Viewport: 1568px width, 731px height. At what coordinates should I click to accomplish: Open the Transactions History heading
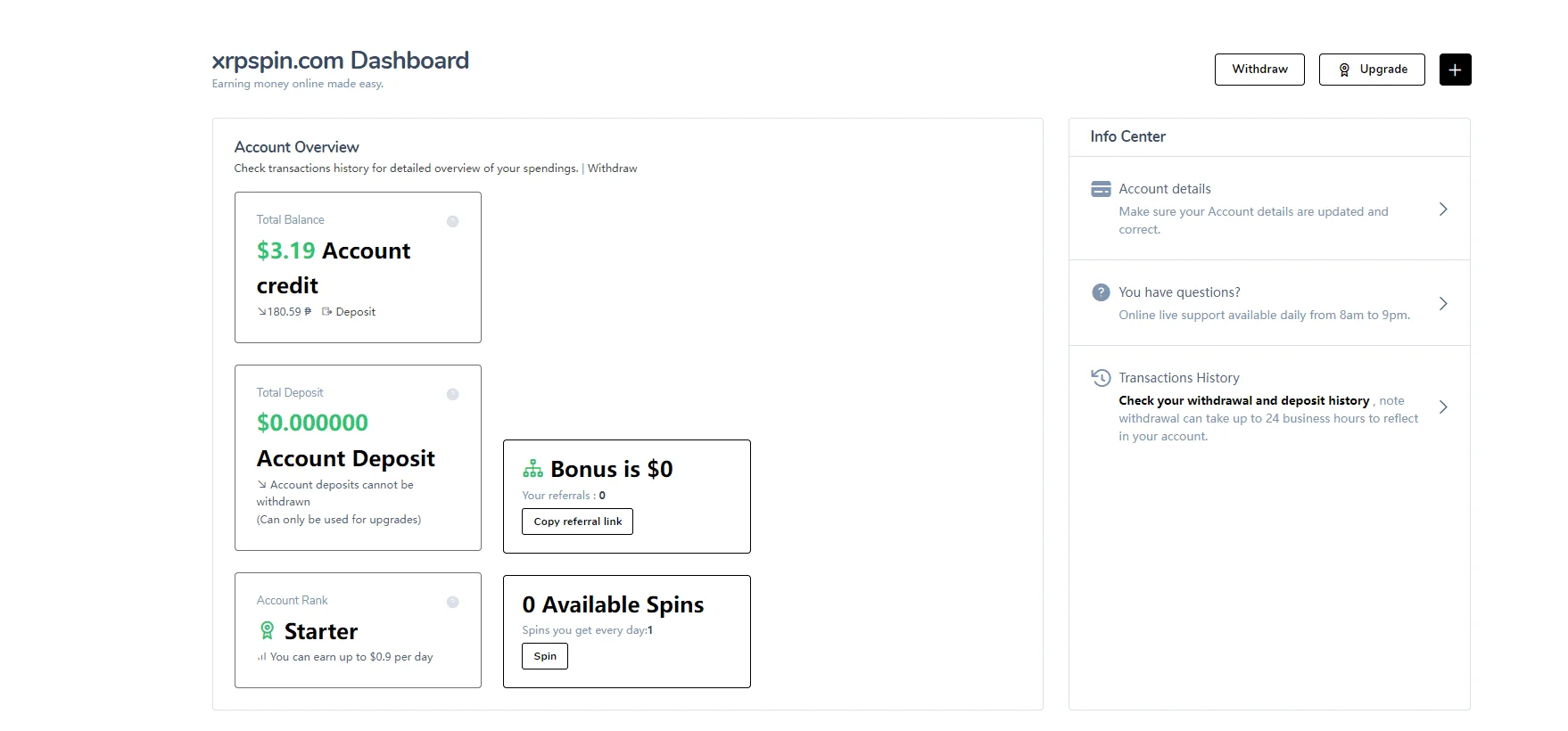coord(1179,378)
